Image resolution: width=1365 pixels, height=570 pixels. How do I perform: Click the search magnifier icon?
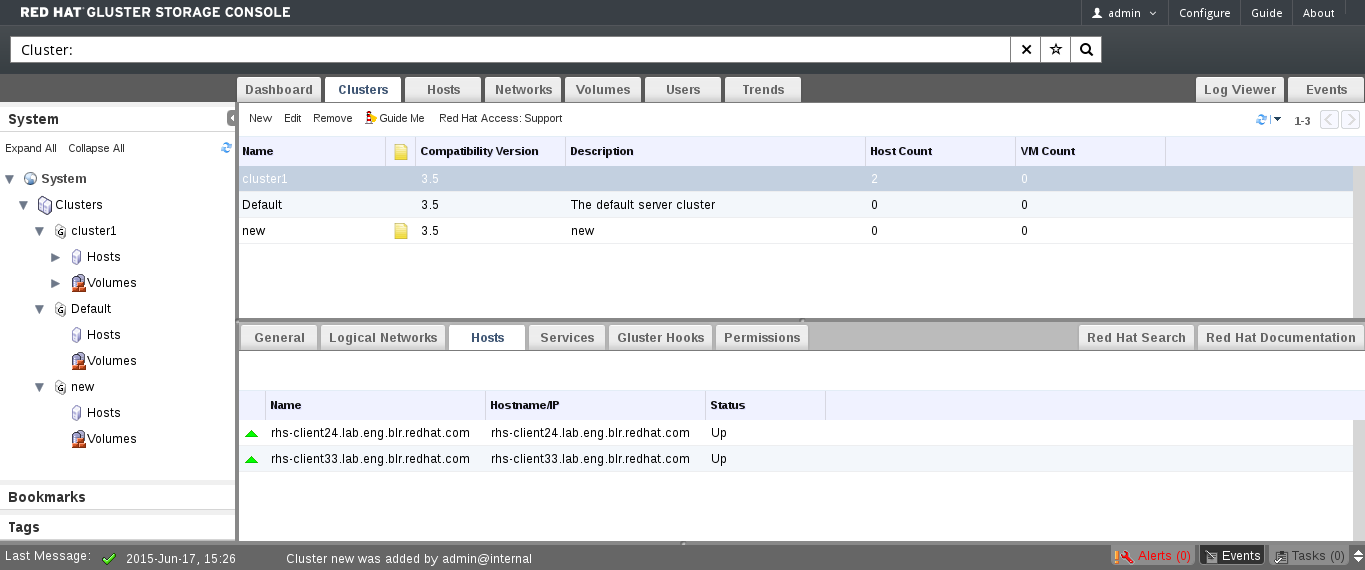1086,50
